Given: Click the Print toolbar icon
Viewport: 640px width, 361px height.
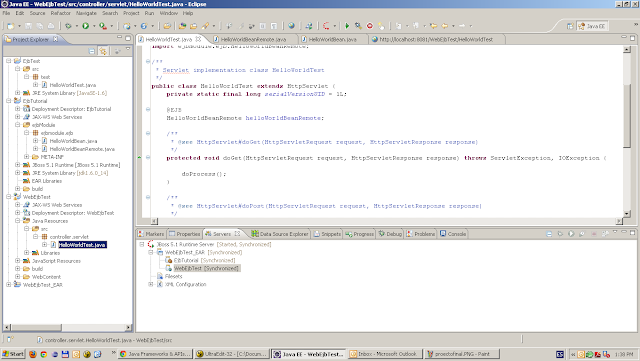Looking at the screenshot, I should (x=51, y=26).
